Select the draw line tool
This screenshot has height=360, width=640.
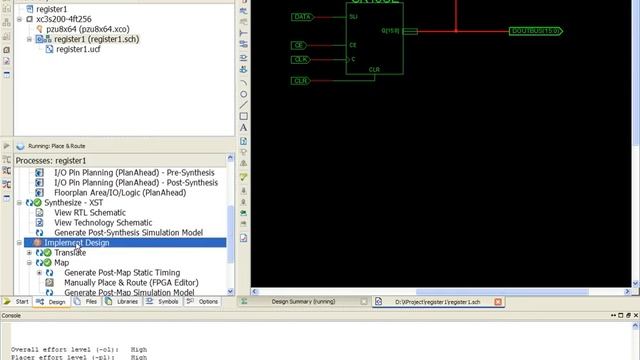(x=244, y=105)
